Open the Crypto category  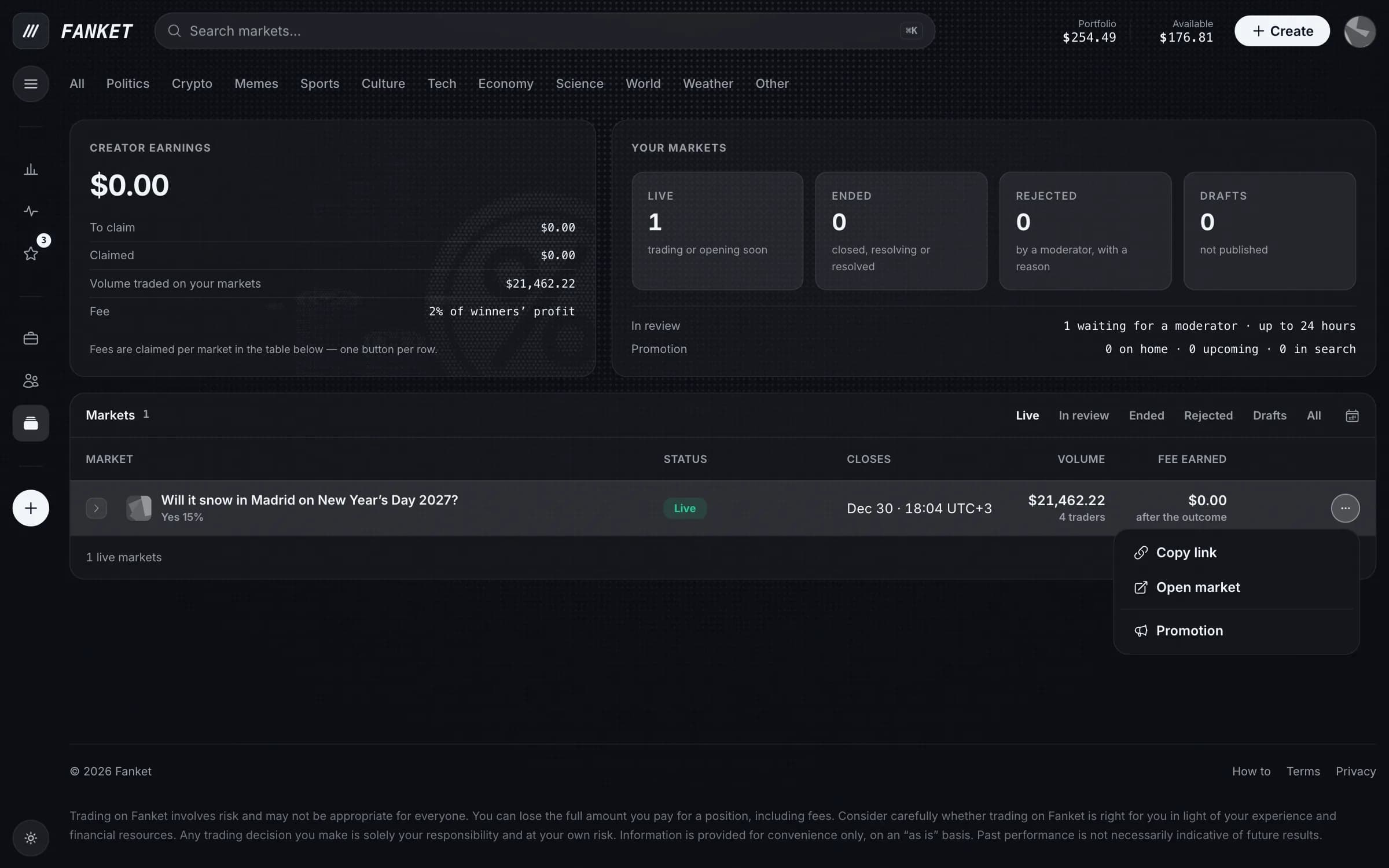(192, 84)
